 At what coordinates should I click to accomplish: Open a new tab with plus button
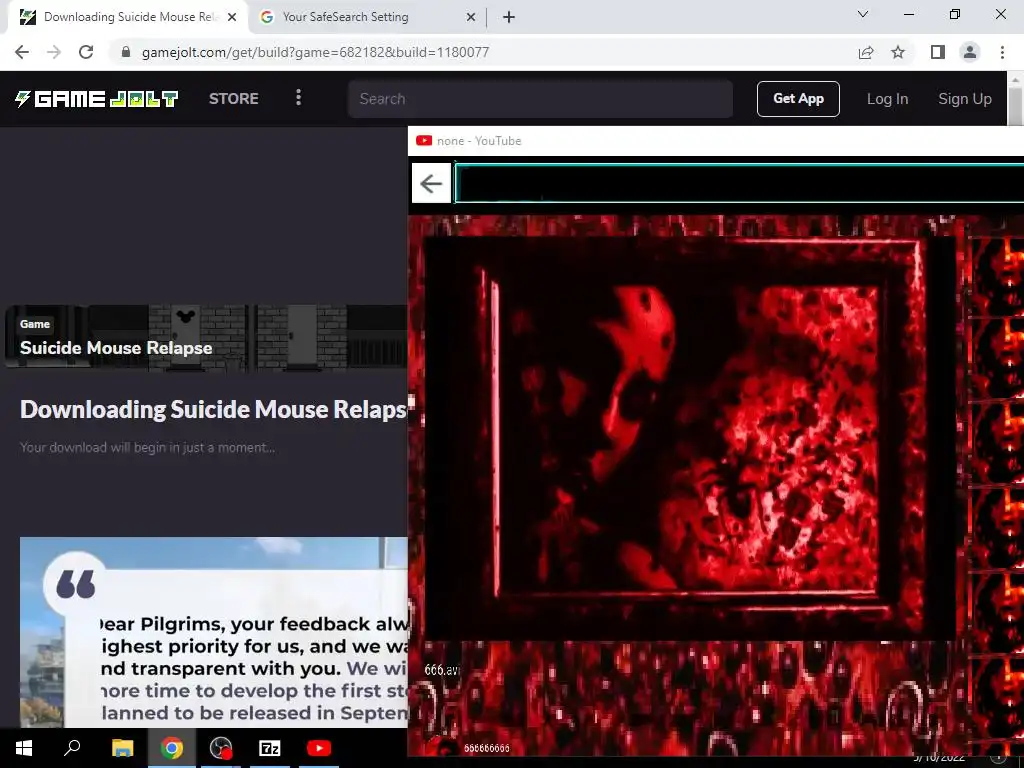coord(509,17)
